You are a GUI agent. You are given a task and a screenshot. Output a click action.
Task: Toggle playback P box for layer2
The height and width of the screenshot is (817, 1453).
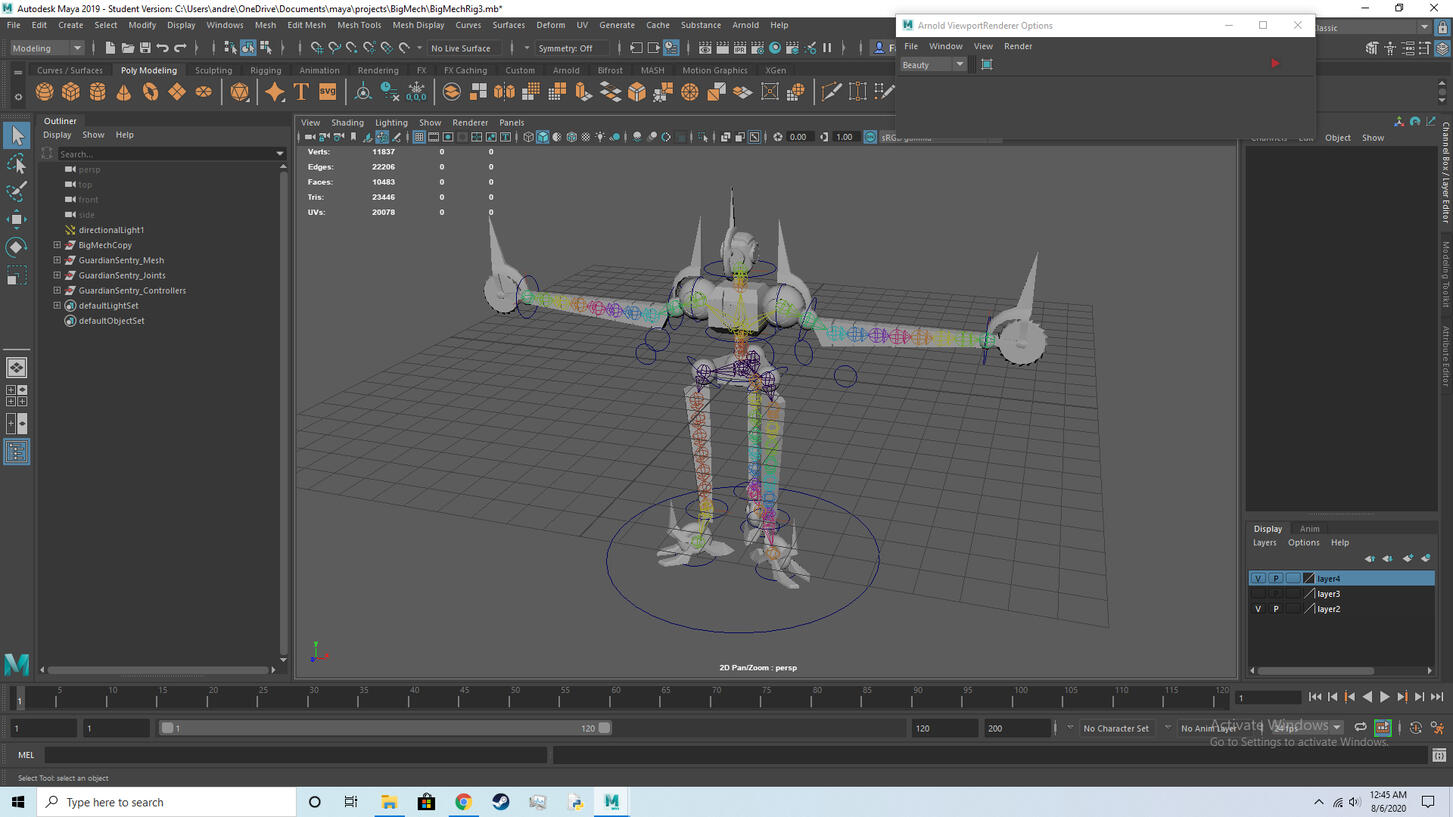coord(1276,609)
